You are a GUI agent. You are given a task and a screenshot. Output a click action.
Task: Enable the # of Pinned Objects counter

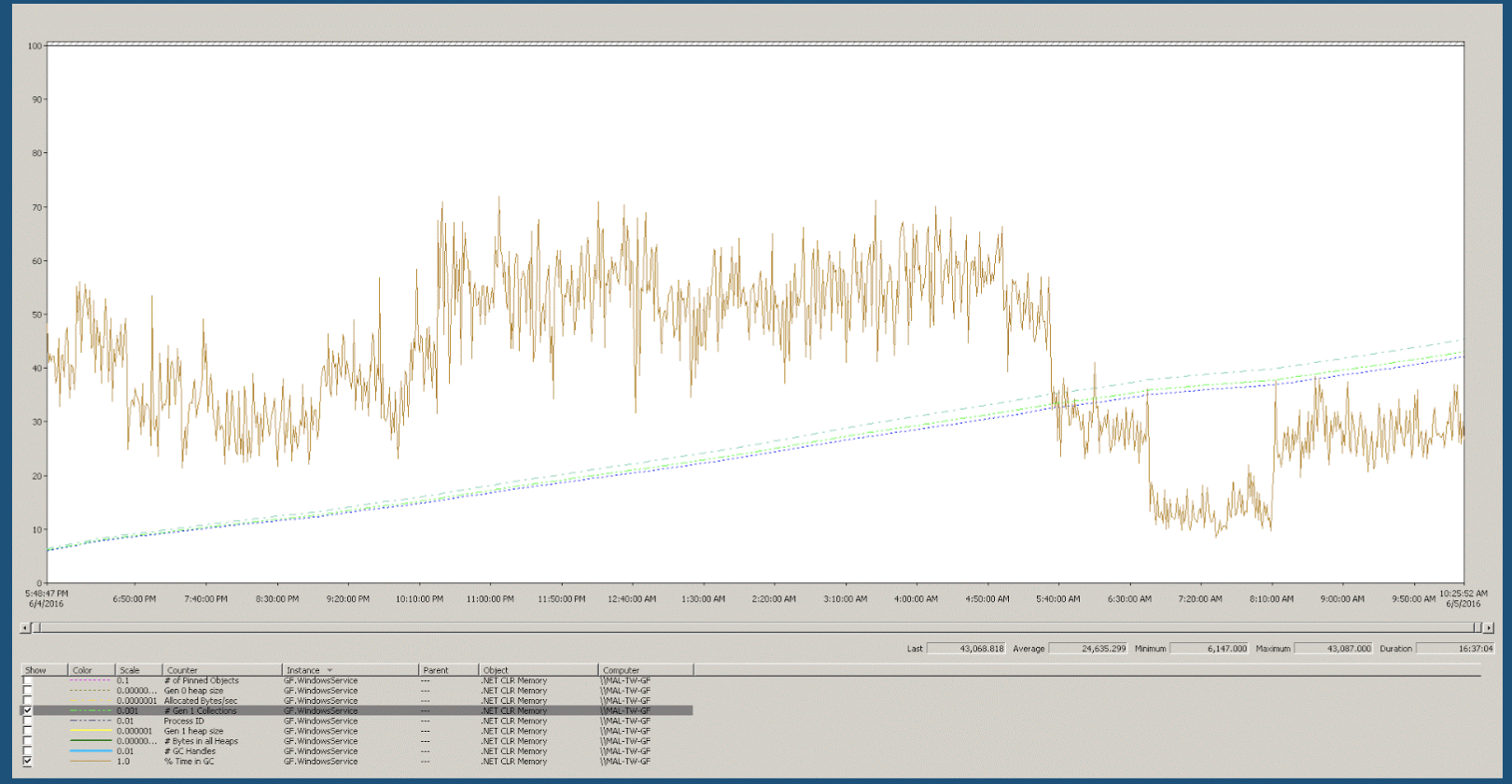point(27,681)
